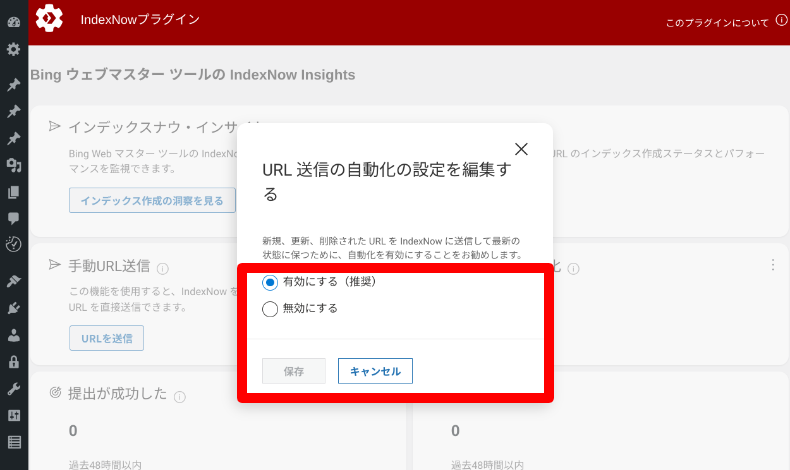
Task: Click info icon next to 提出が成功した
Action: click(180, 397)
